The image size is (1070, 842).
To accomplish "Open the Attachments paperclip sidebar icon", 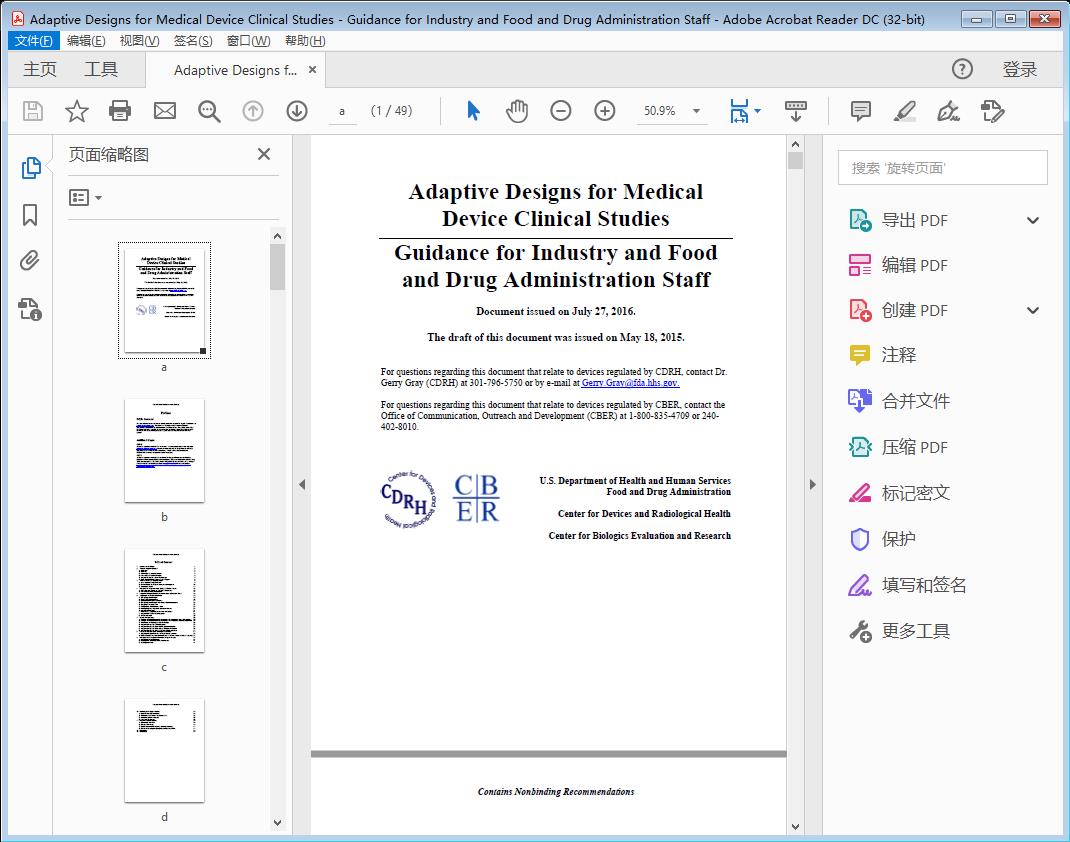I will point(30,261).
